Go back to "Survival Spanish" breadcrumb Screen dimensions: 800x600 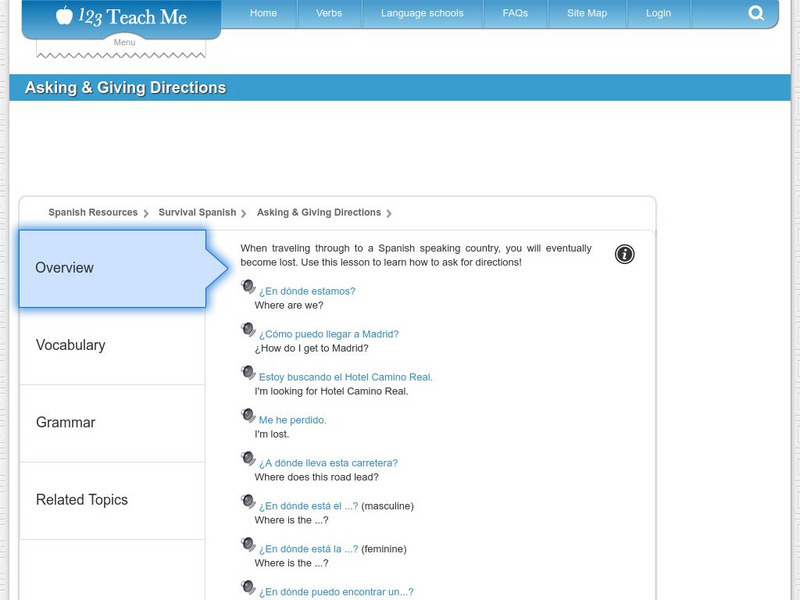[196, 212]
